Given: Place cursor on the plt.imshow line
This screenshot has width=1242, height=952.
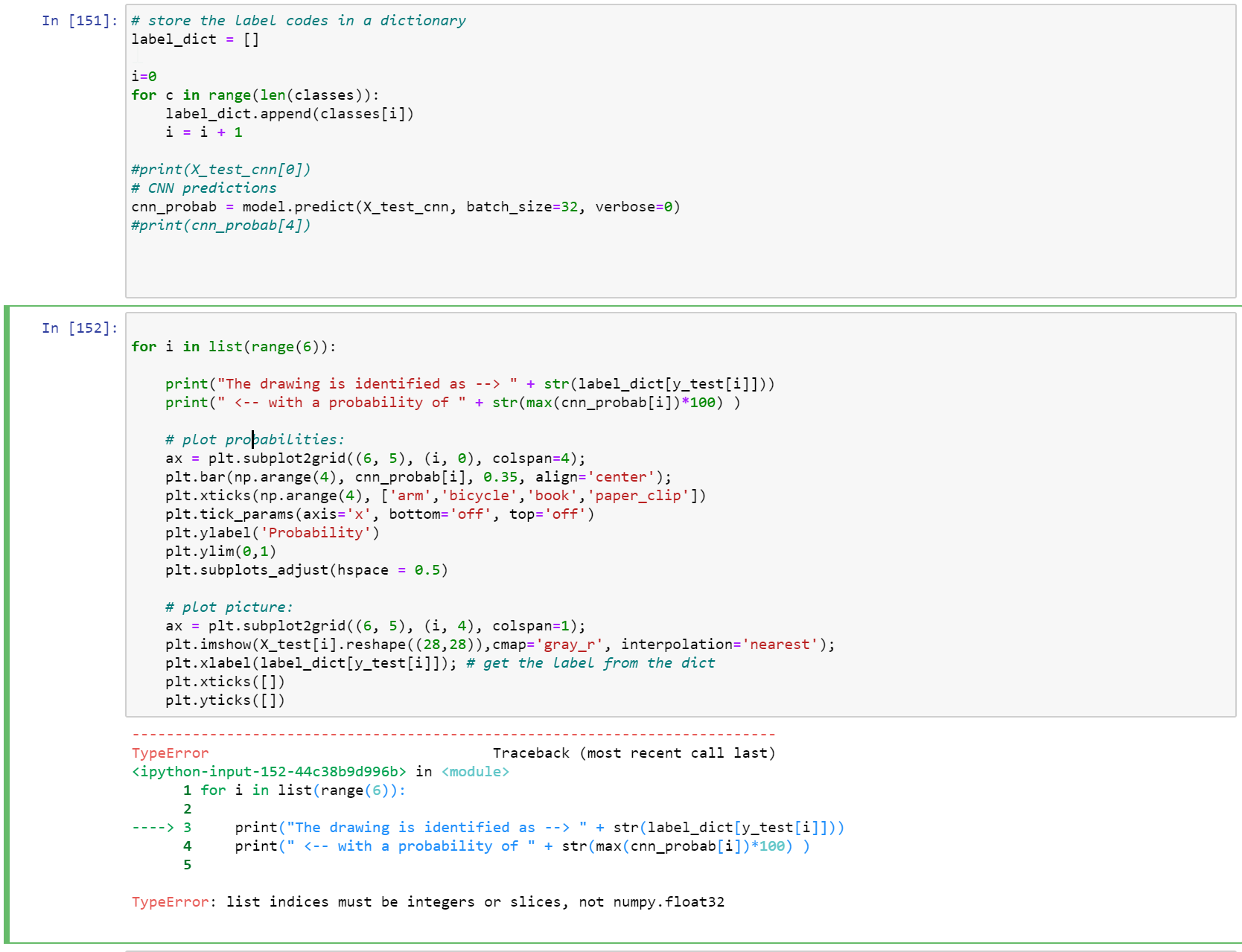Looking at the screenshot, I should [498, 644].
